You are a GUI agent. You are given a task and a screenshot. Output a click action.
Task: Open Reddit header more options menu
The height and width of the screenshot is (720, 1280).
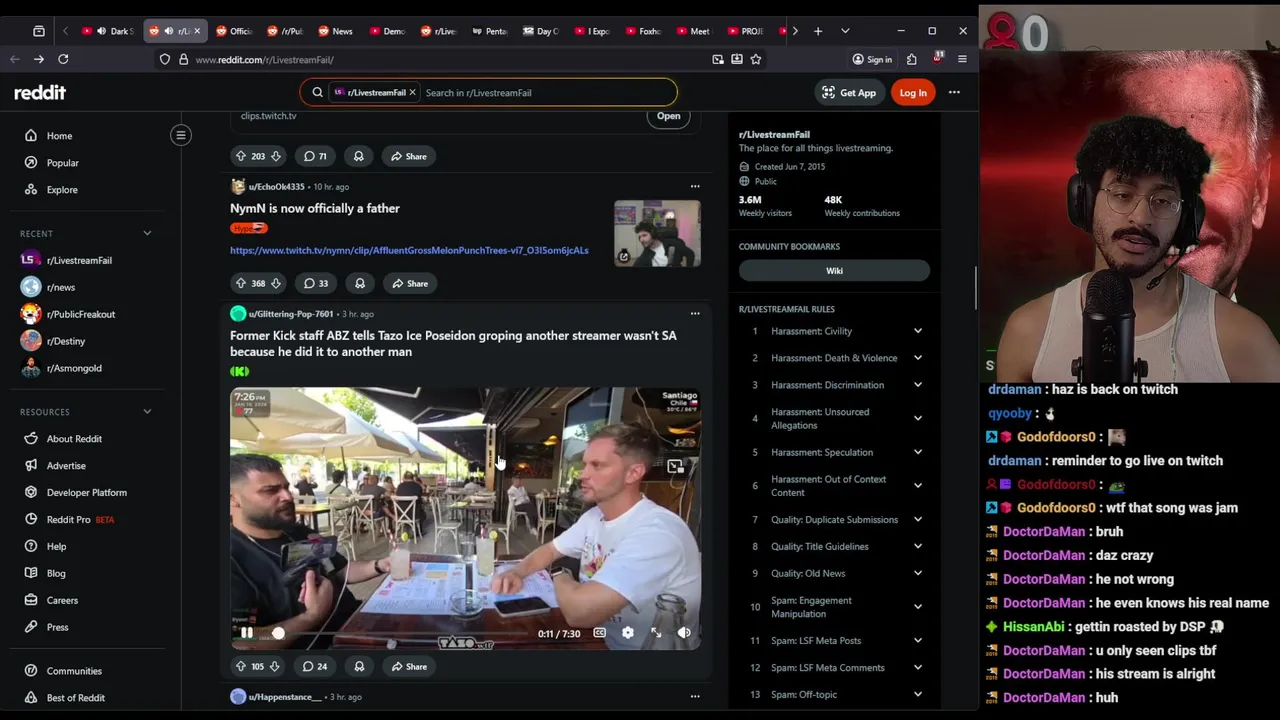pyautogui.click(x=954, y=92)
